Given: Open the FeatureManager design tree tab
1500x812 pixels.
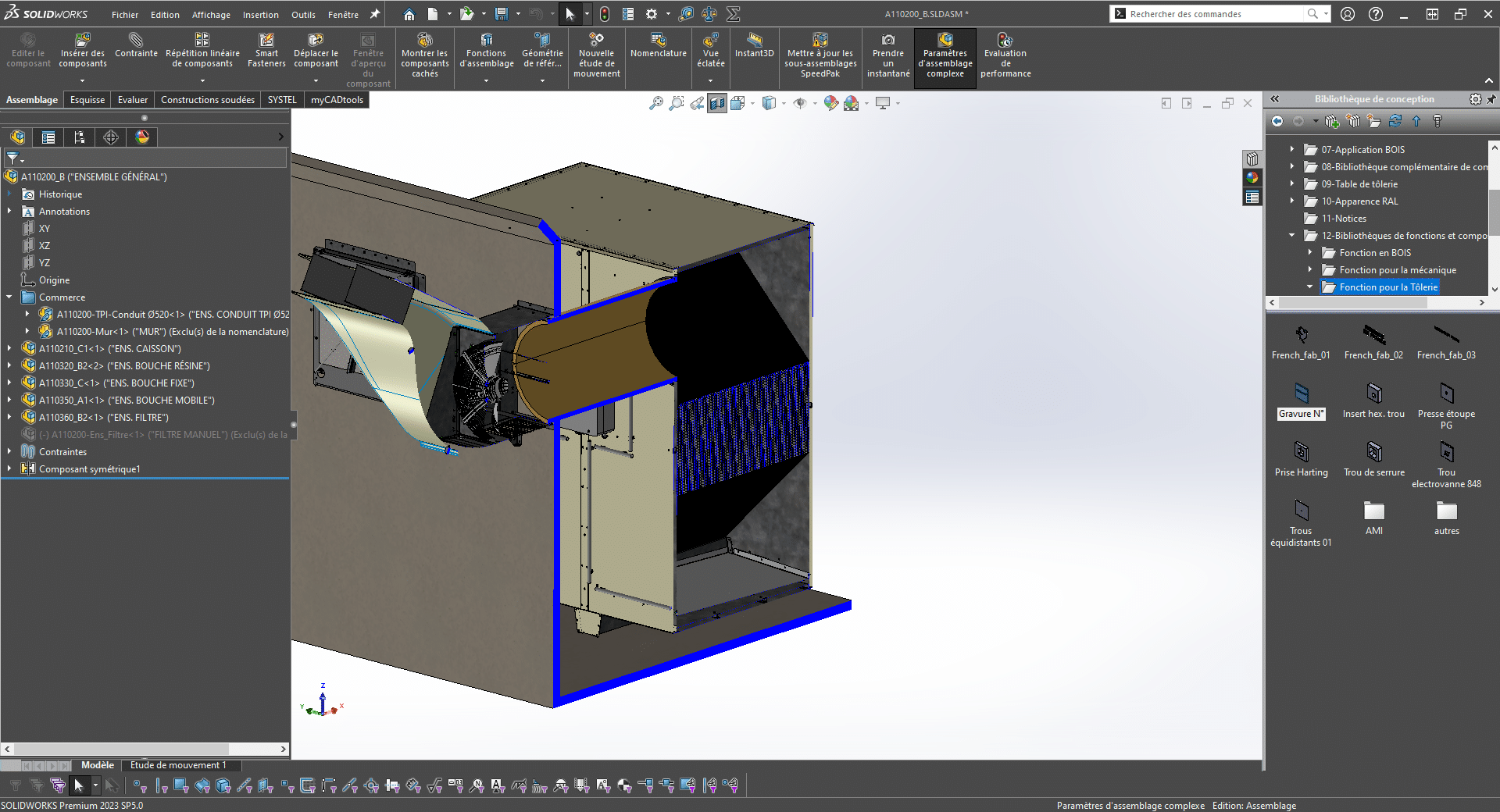Looking at the screenshot, I should tap(18, 137).
